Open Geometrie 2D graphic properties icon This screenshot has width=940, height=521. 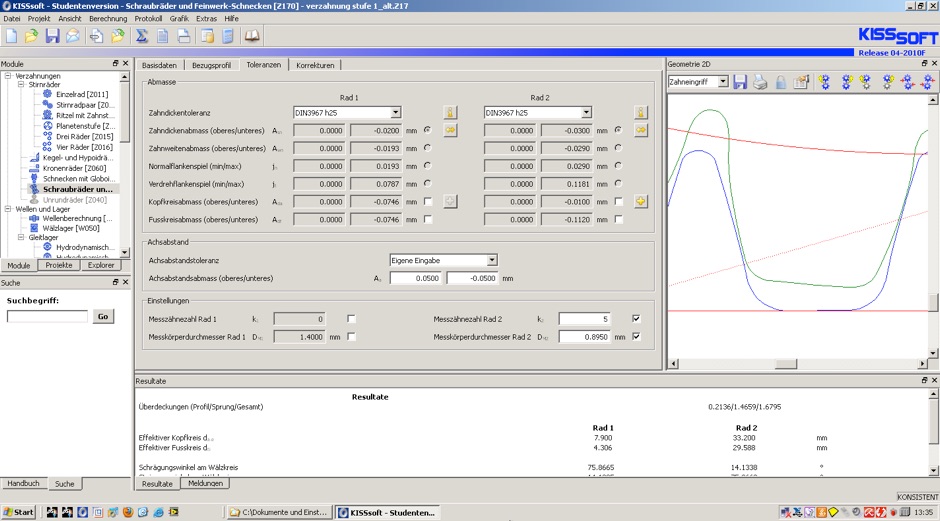pyautogui.click(x=801, y=82)
